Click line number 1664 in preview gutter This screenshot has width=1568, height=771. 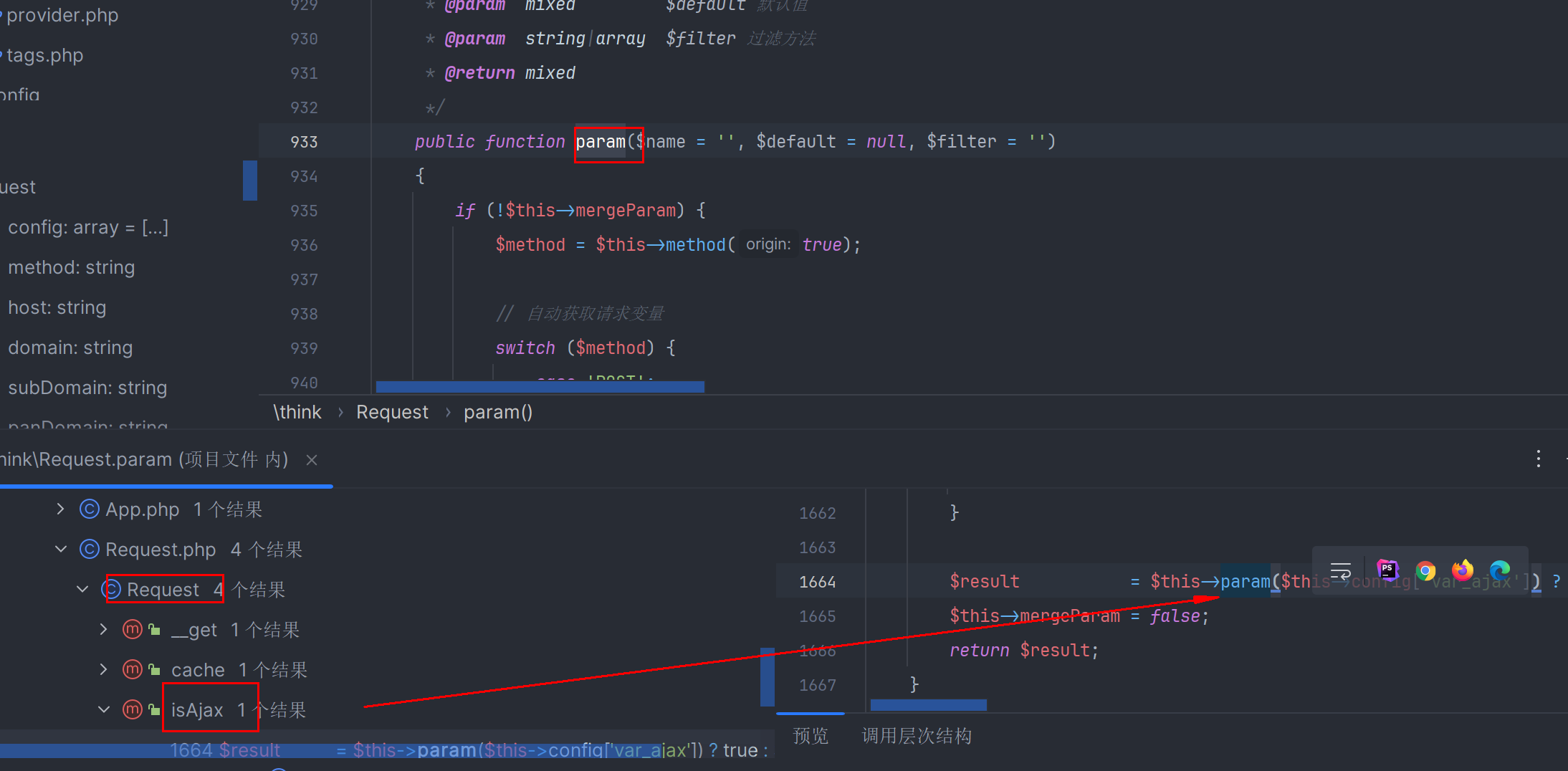point(818,582)
